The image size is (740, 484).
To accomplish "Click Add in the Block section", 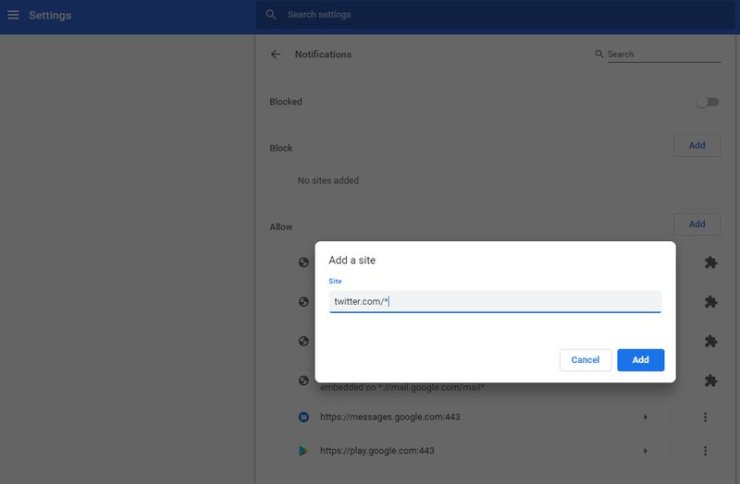I will click(x=697, y=145).
